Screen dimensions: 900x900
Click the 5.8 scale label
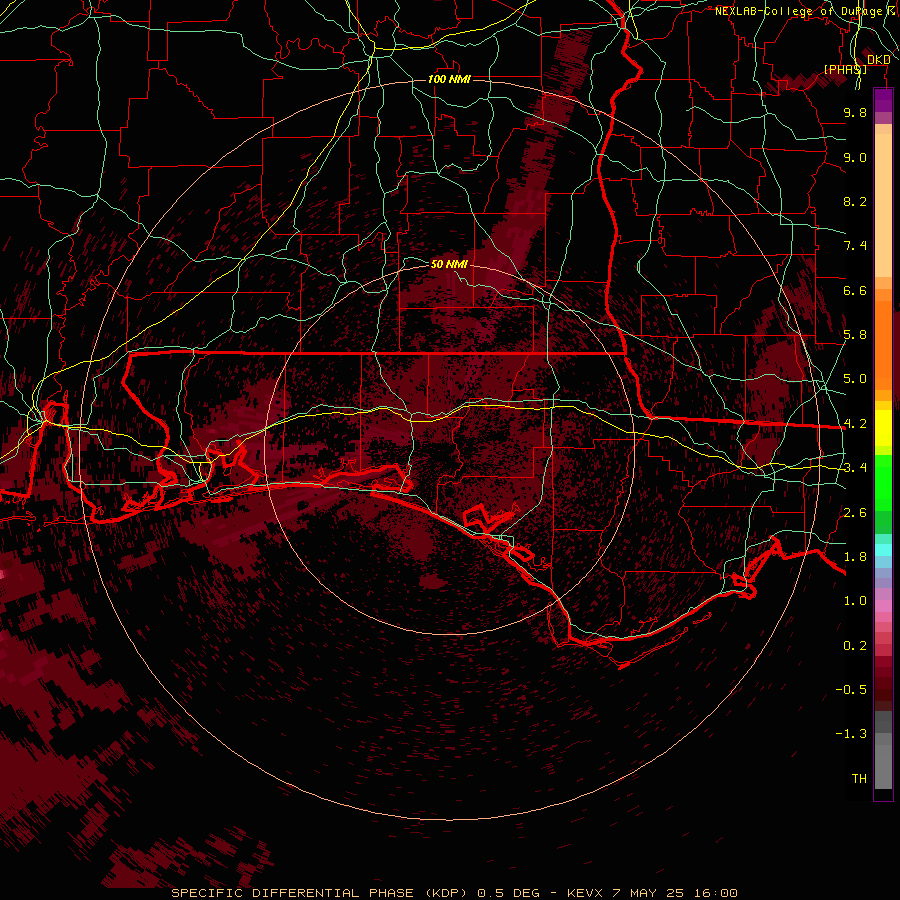pos(855,335)
